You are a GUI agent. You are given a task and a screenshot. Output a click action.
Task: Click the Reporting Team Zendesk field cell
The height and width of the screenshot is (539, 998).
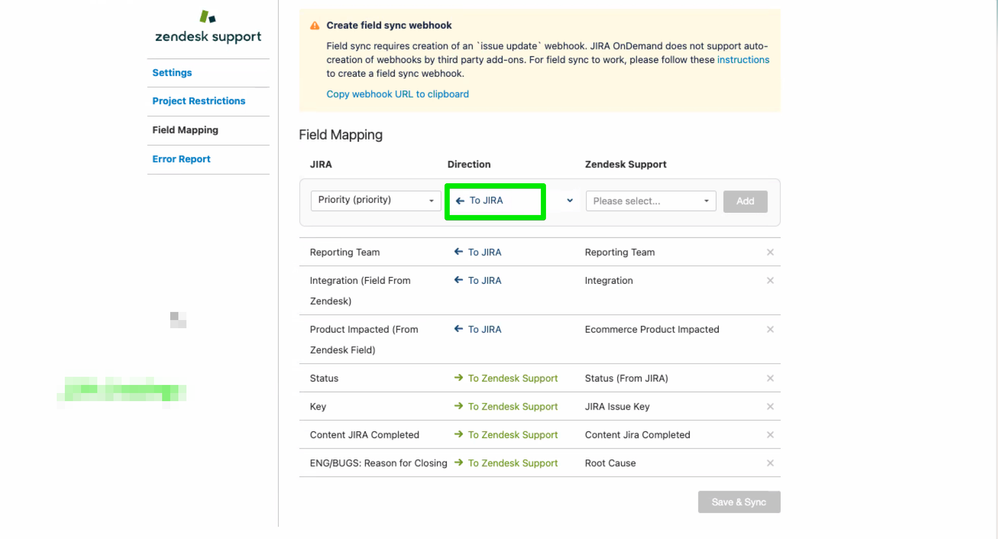pyautogui.click(x=620, y=252)
